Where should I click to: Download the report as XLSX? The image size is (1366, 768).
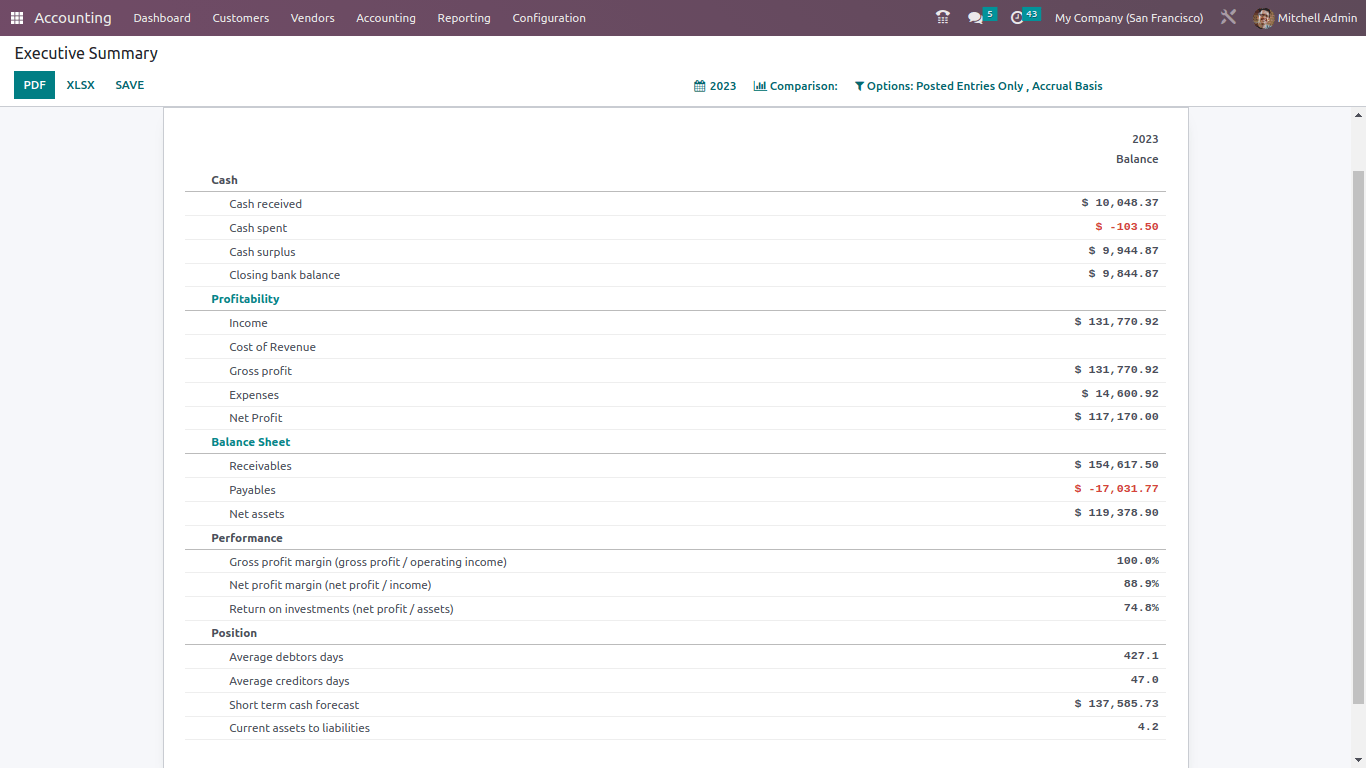(x=80, y=85)
